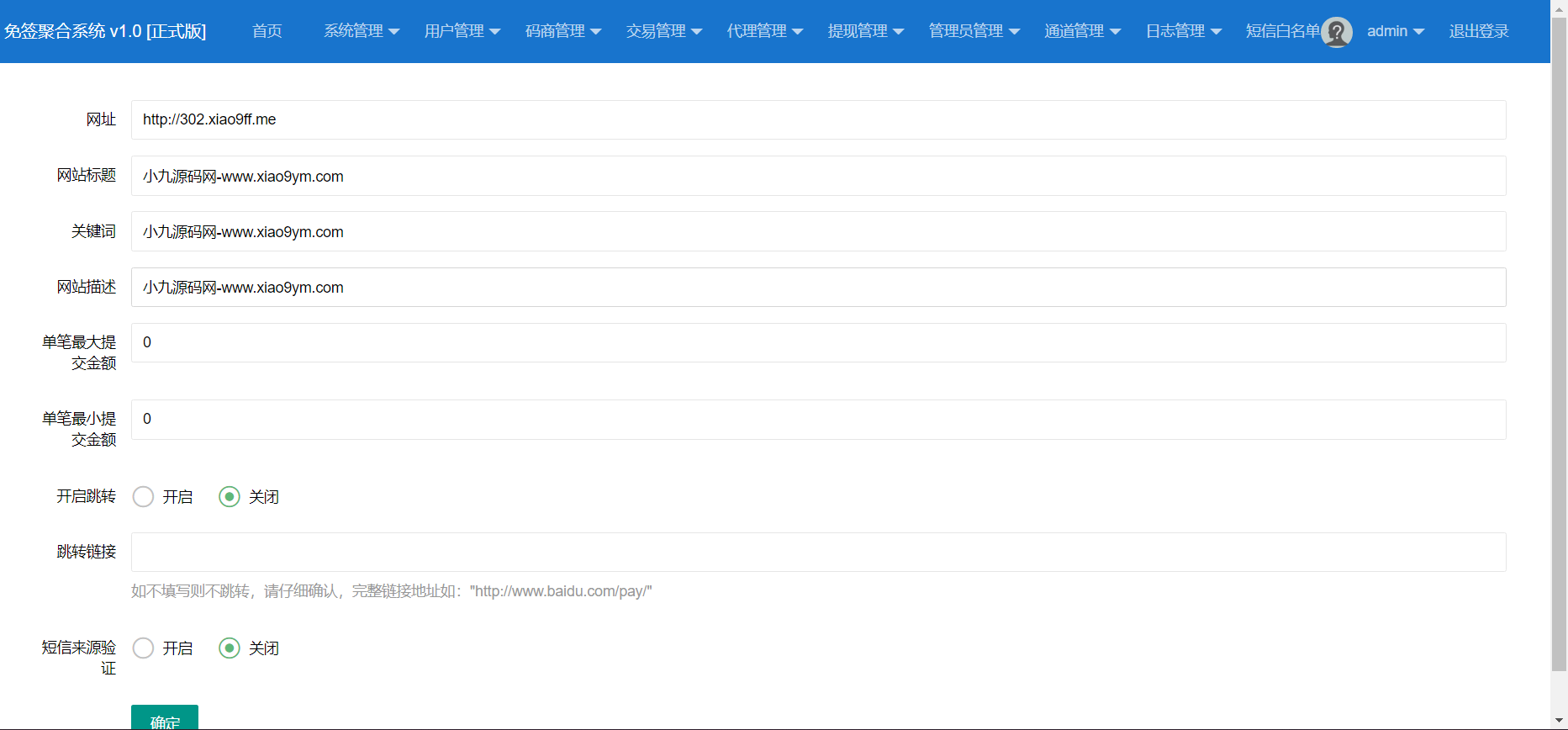1568x730 pixels.
Task: Click the 退出登录 link
Action: (x=1479, y=31)
